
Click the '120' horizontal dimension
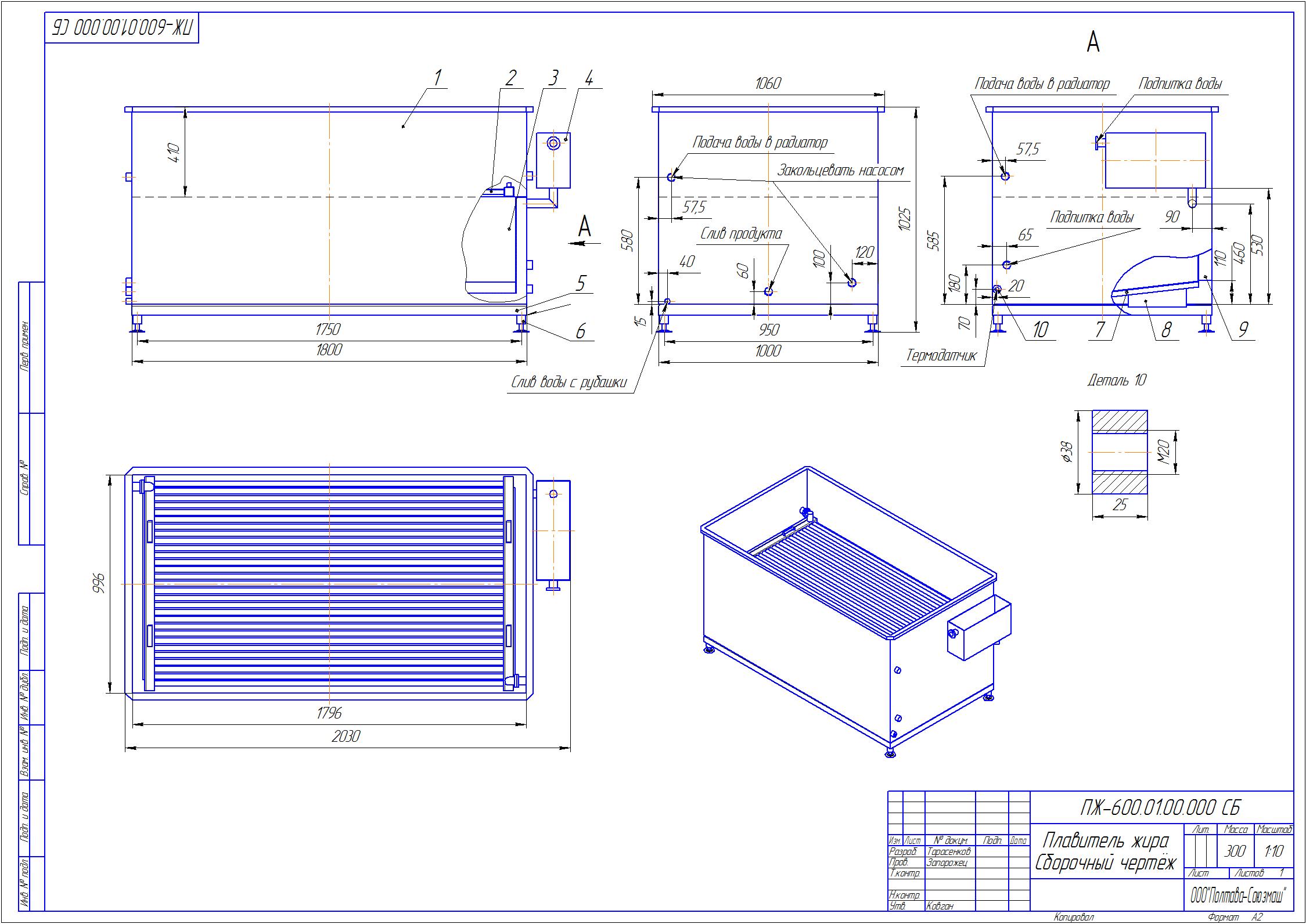(x=865, y=252)
